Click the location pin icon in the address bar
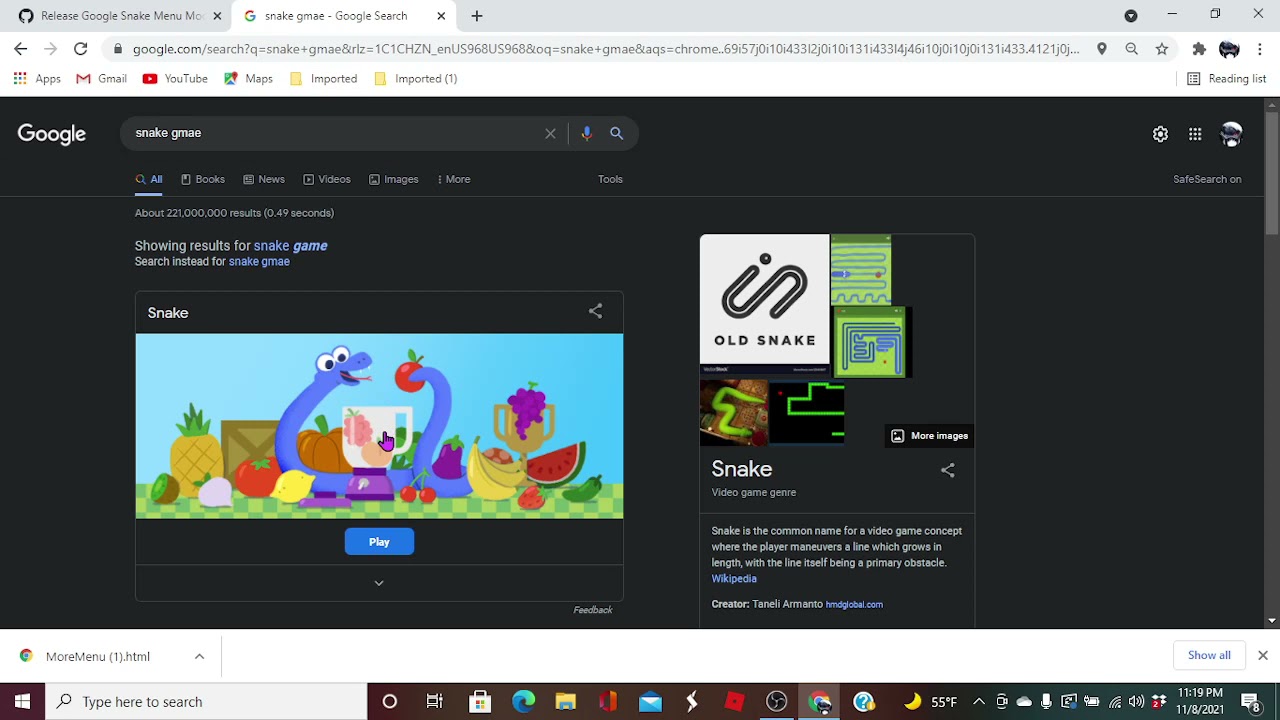This screenshot has width=1280, height=720. (1102, 49)
